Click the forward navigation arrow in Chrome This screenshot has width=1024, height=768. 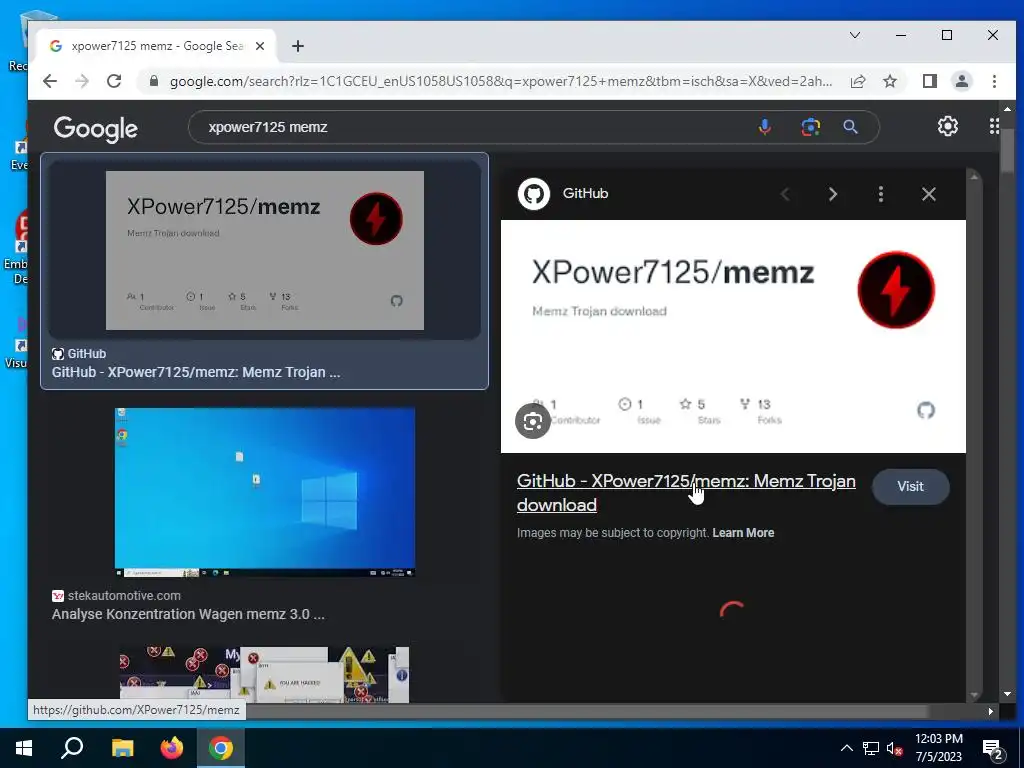(x=82, y=81)
